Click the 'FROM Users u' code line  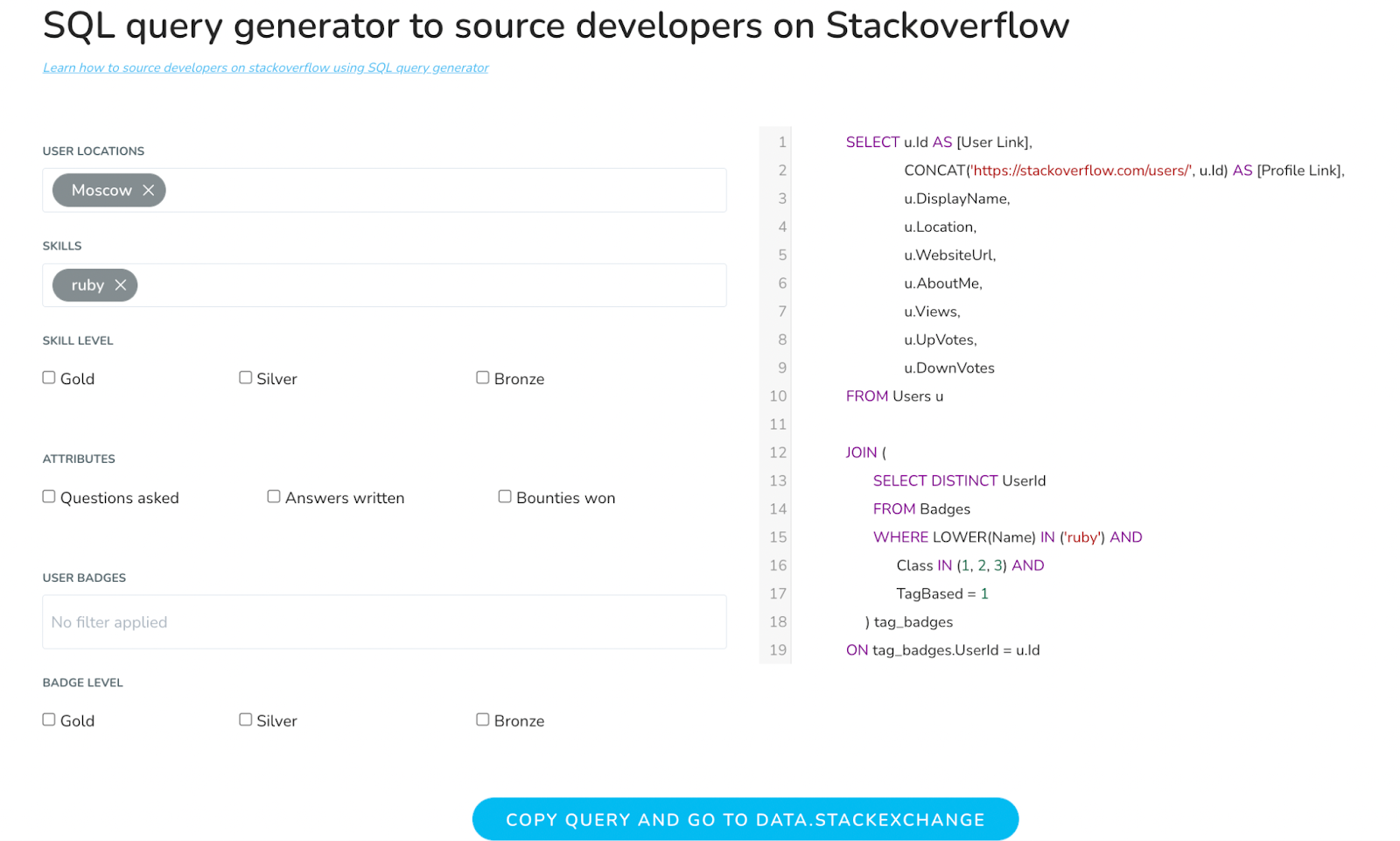(894, 396)
